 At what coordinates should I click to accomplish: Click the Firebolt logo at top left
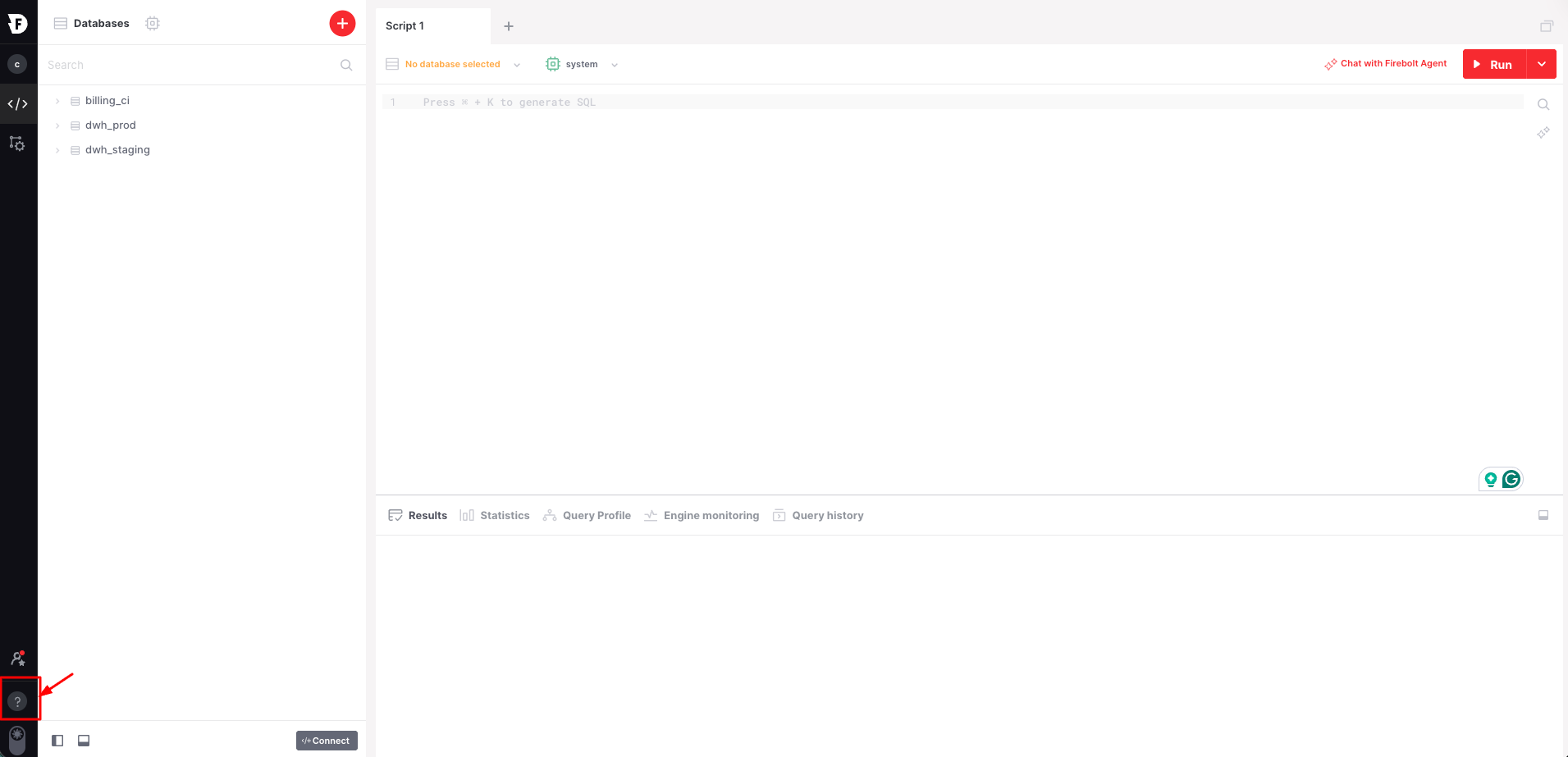(18, 23)
